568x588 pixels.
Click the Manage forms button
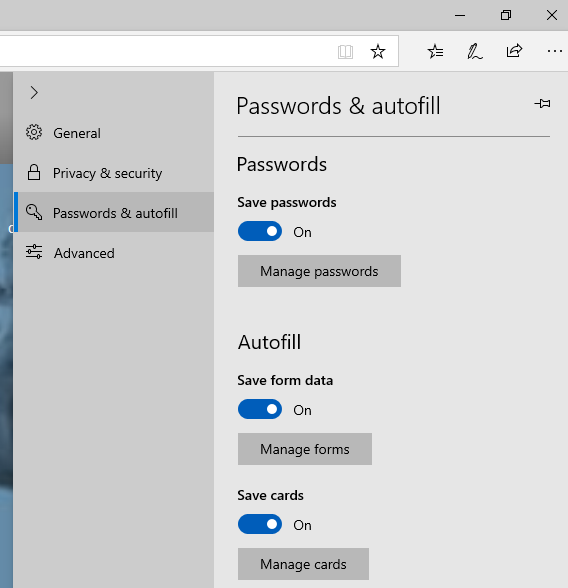(x=305, y=449)
